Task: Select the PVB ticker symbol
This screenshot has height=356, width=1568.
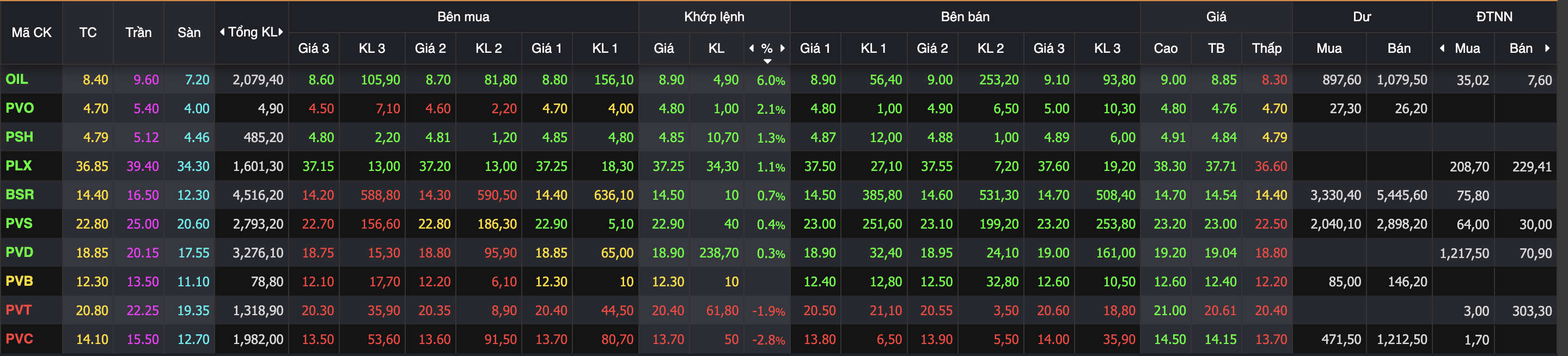Action: [x=20, y=281]
